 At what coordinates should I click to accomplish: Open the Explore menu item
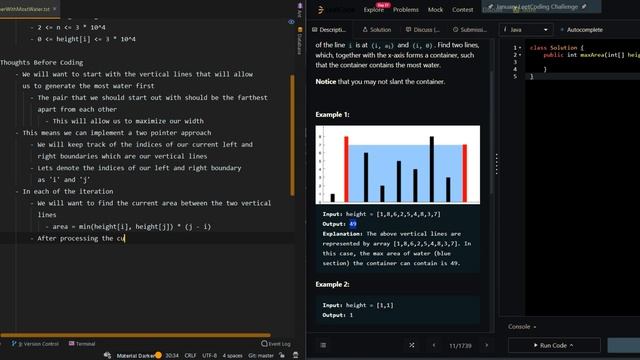click(x=373, y=10)
